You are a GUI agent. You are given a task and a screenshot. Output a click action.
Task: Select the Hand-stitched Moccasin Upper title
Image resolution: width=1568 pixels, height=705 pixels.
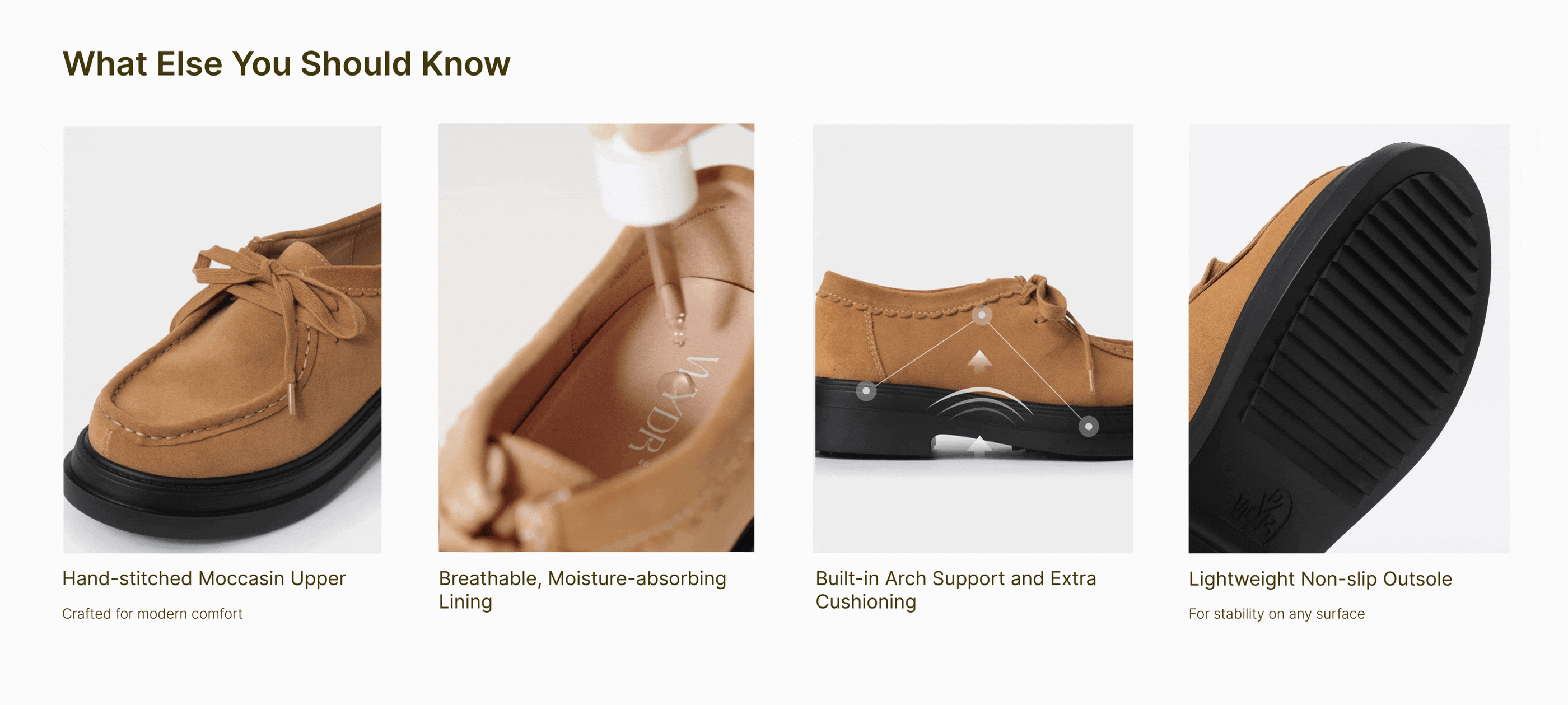click(204, 578)
